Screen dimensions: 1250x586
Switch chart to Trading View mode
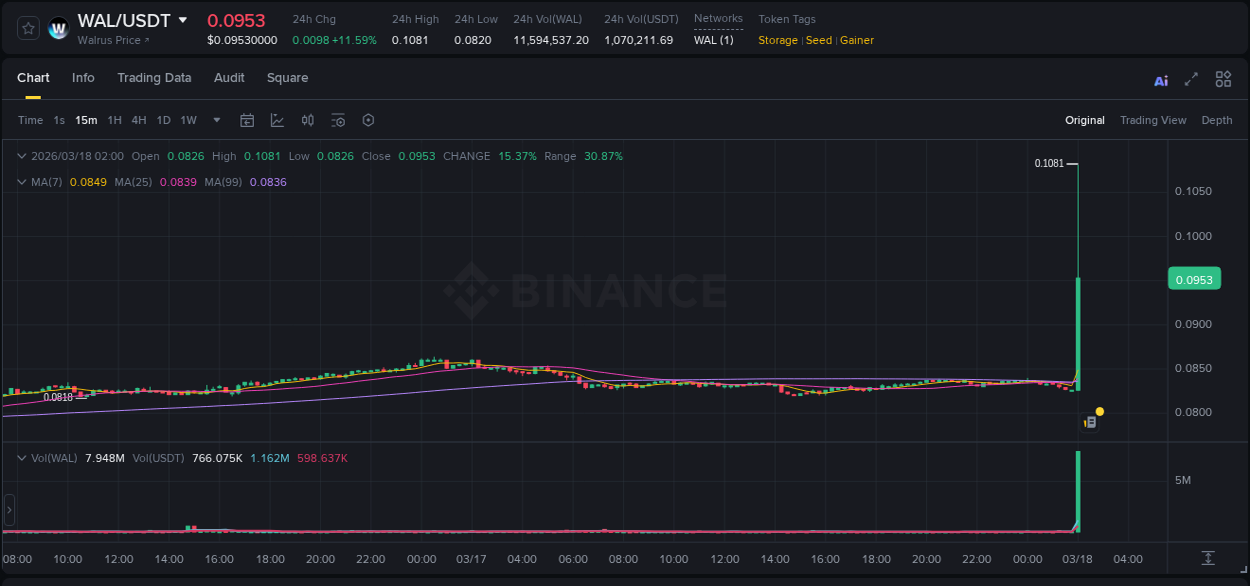(x=1153, y=120)
